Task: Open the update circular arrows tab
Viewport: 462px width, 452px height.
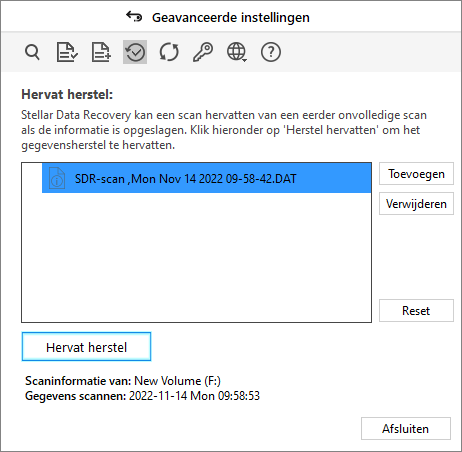Action: [x=169, y=52]
